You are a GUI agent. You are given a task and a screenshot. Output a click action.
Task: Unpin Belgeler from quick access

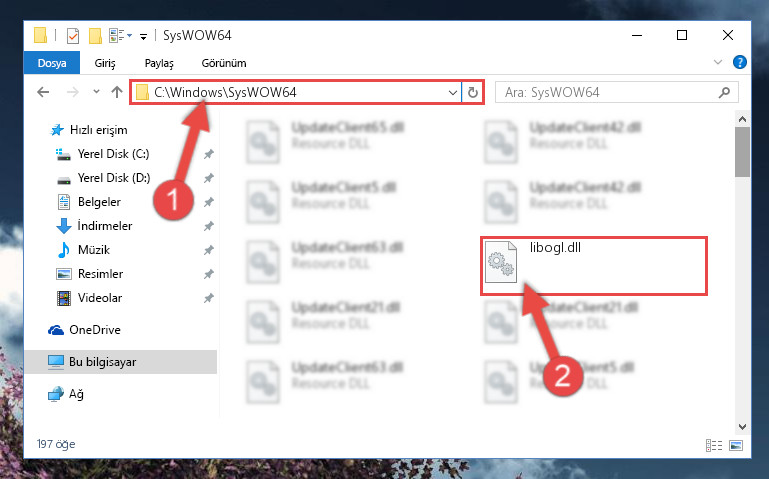pyautogui.click(x=208, y=202)
